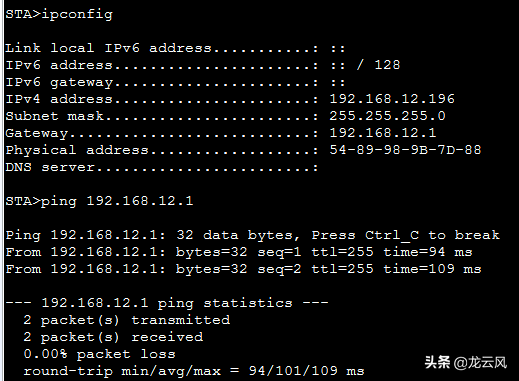Click the 头条 @龙云风 watermark

click(x=466, y=362)
